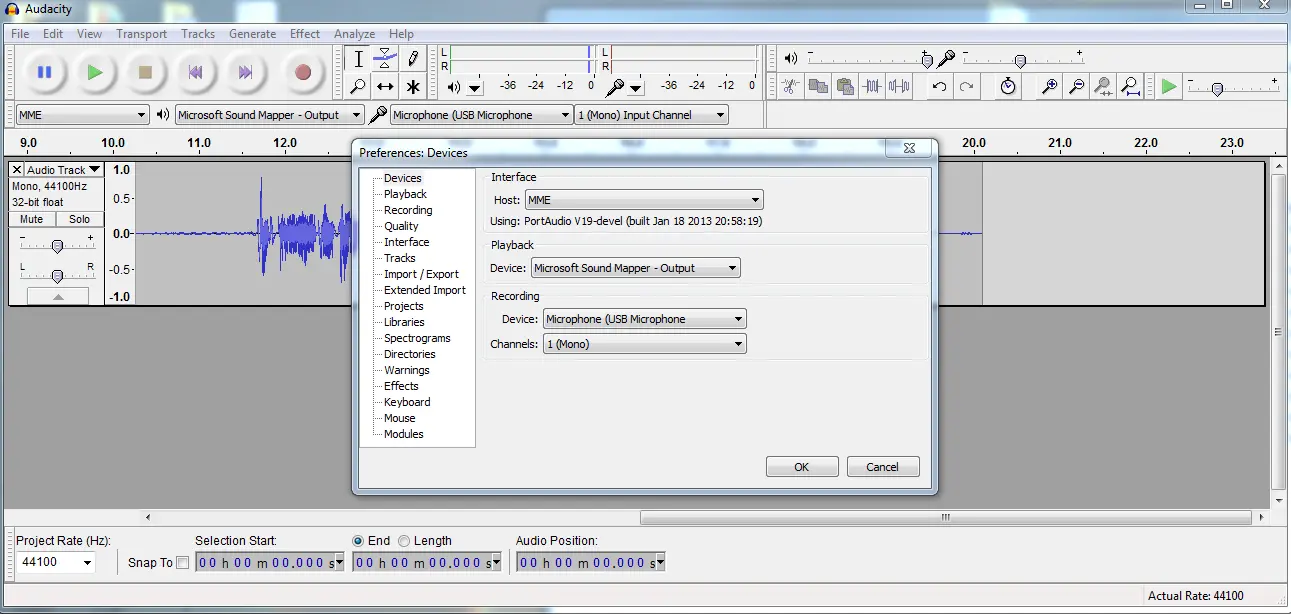Open the File menu
Viewport: 1291px width, 614px height.
(x=20, y=34)
